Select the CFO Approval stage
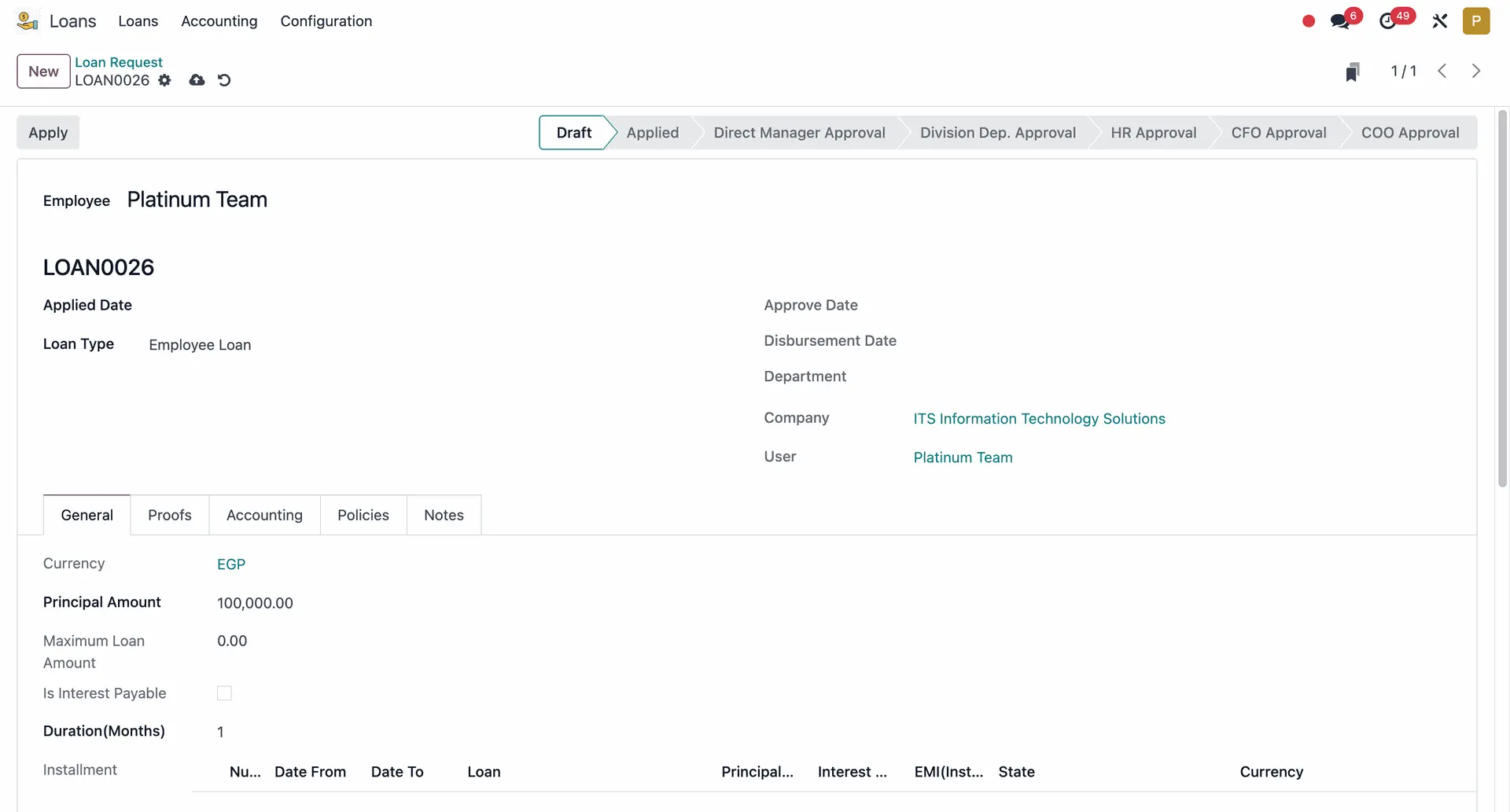Screen dimensions: 1510x812 (x=1279, y=133)
